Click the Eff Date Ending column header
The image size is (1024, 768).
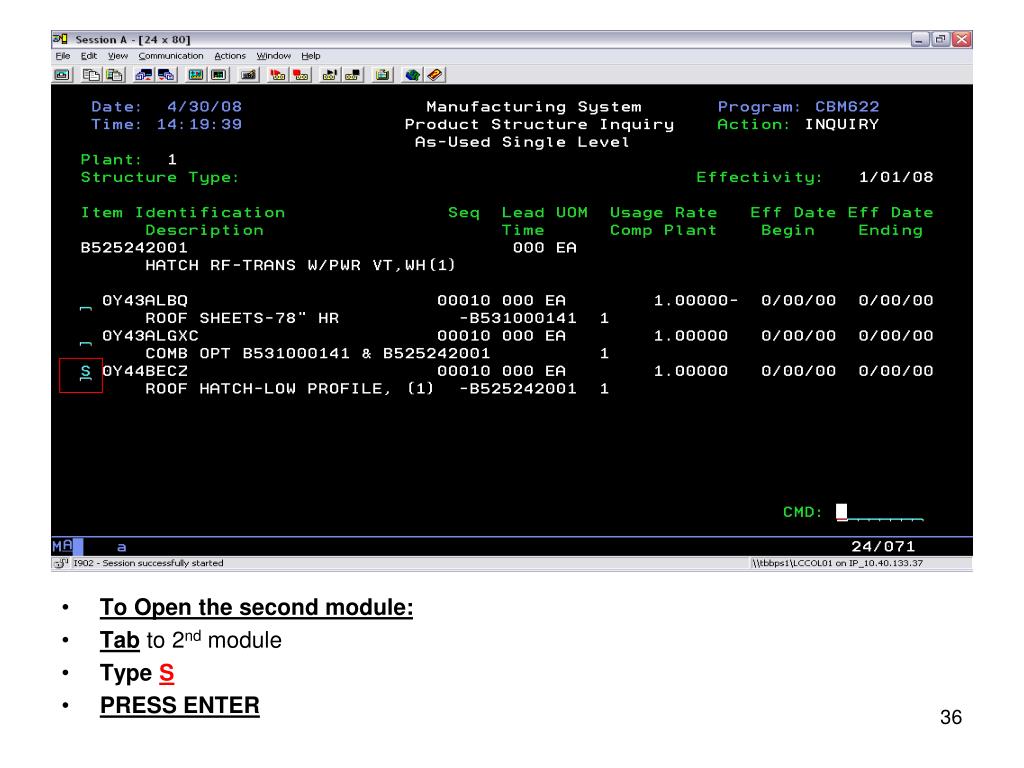click(x=891, y=221)
